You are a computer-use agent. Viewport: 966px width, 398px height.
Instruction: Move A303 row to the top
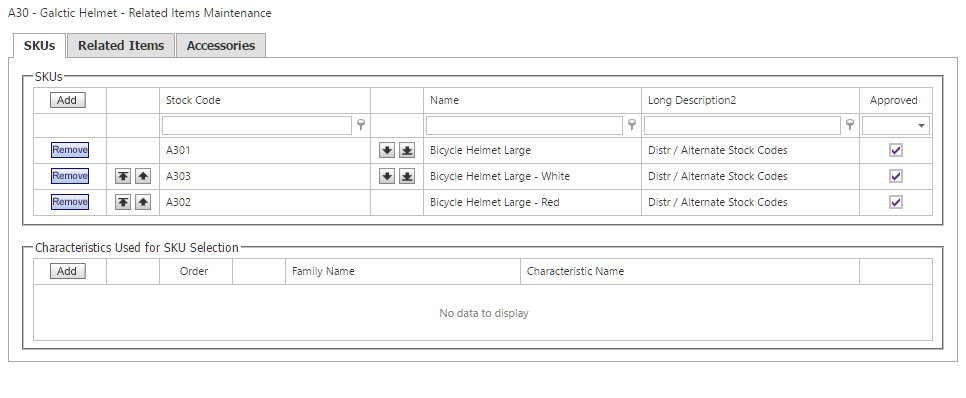click(x=123, y=176)
